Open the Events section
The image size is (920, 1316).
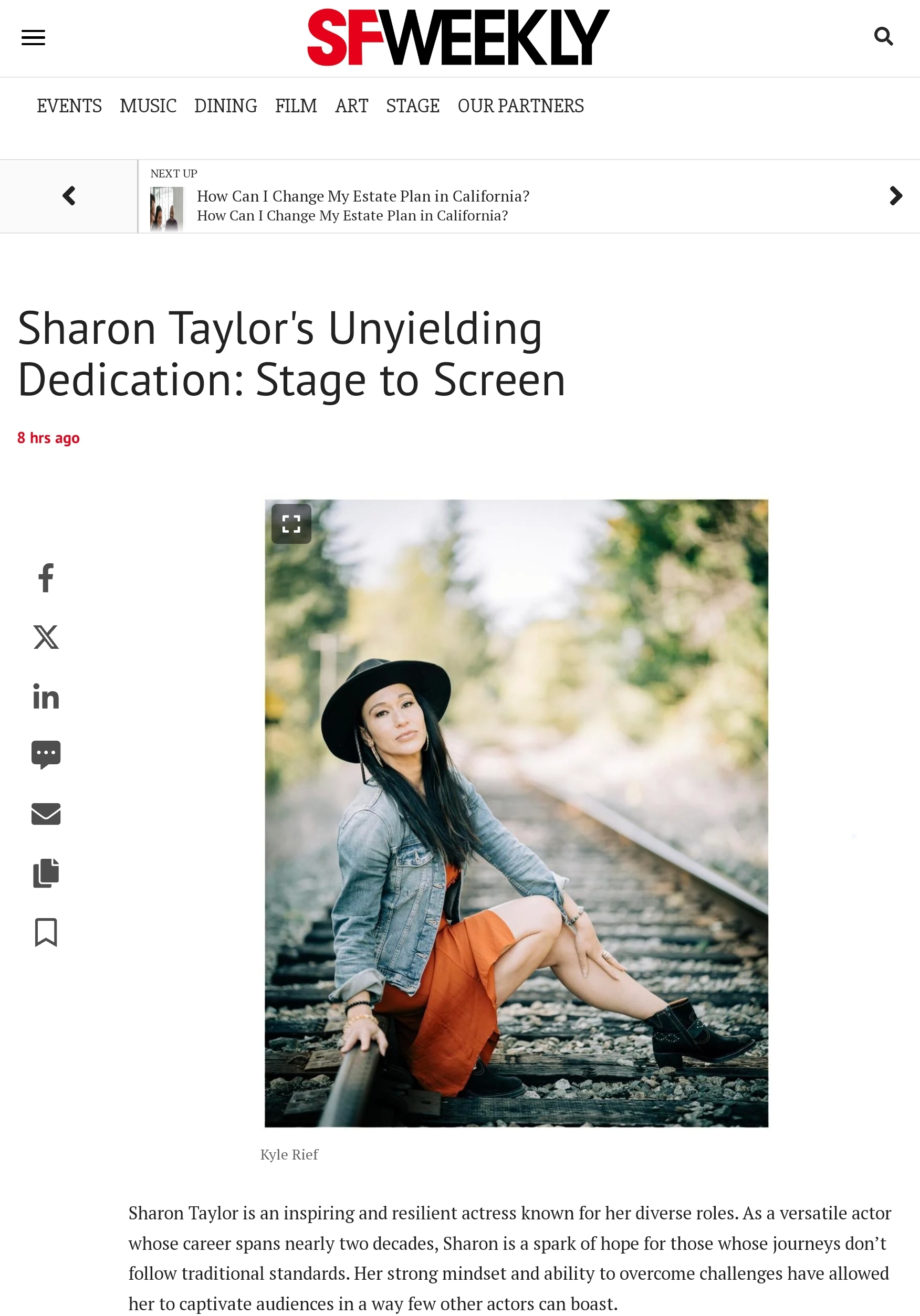[69, 106]
